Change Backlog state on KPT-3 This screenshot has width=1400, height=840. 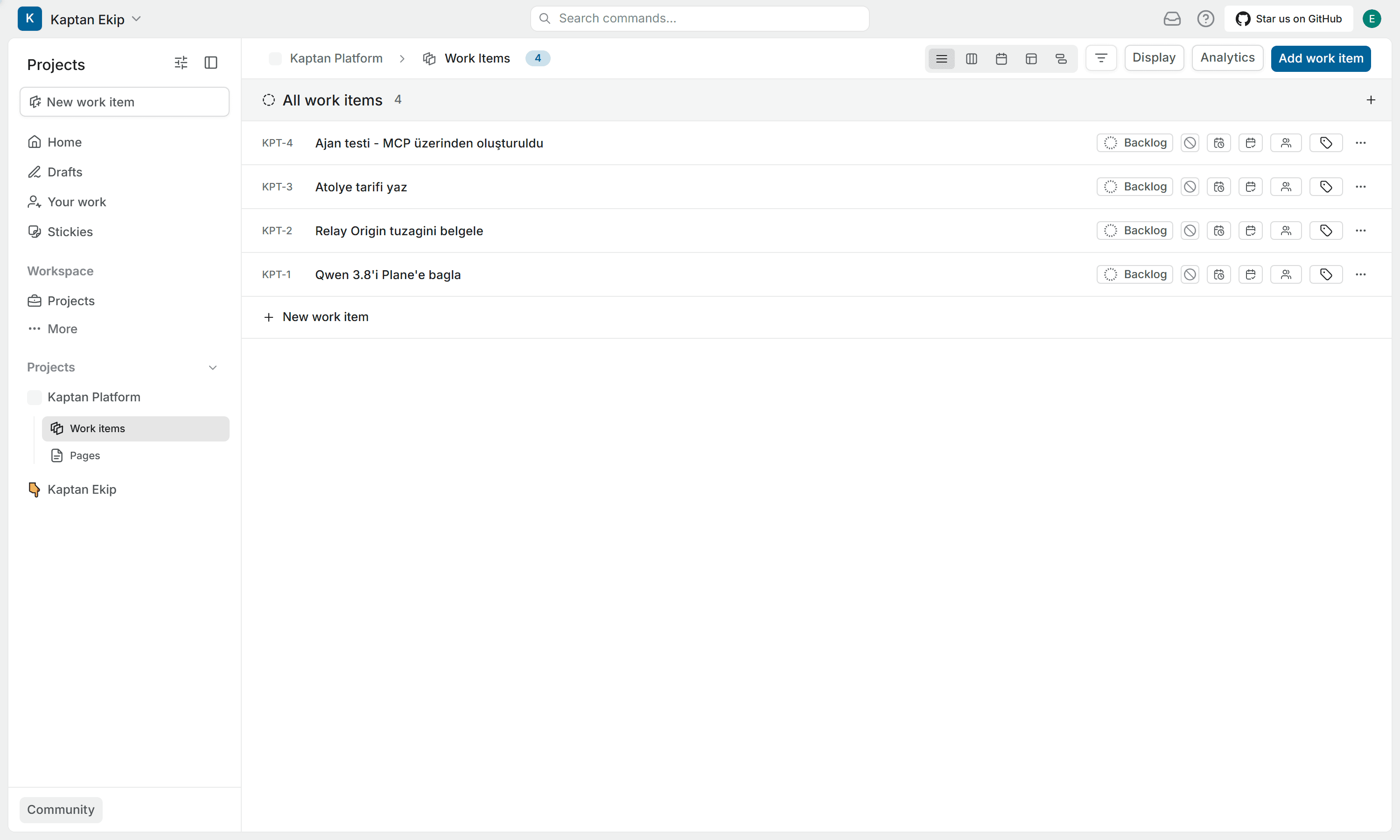tap(1134, 187)
